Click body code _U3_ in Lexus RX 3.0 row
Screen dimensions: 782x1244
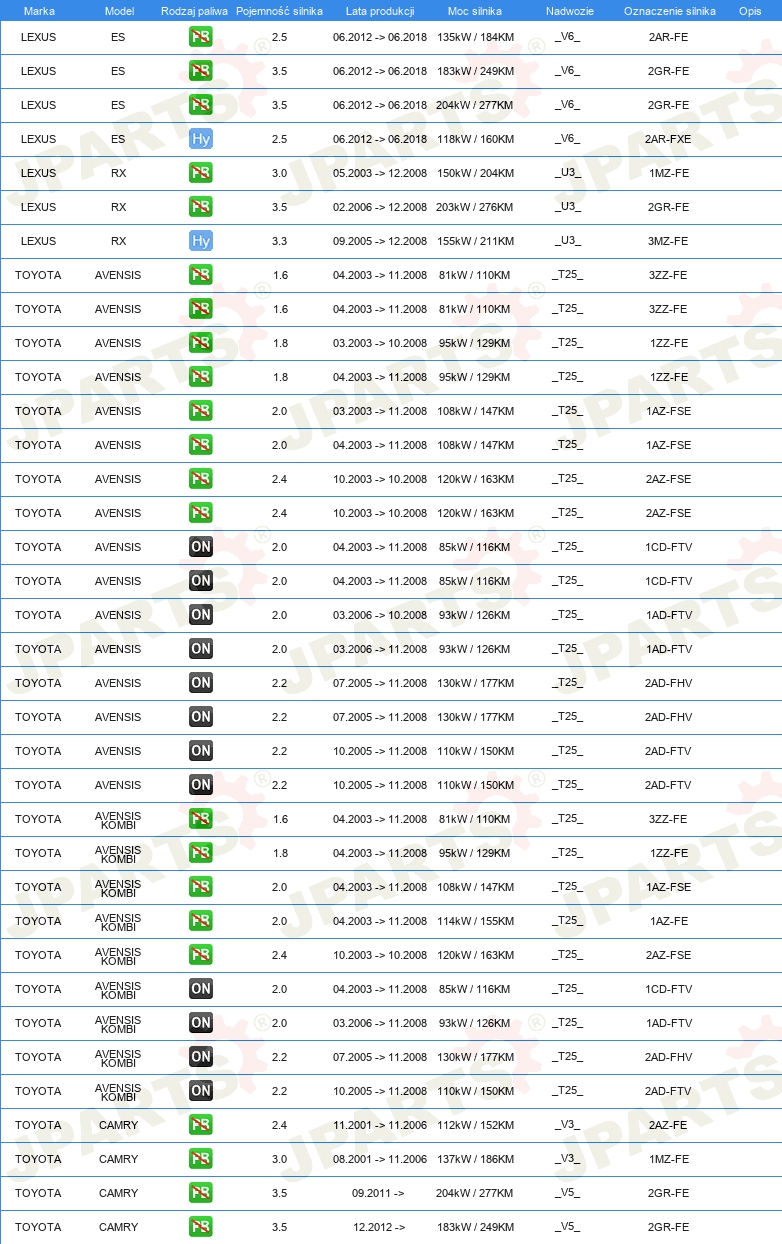click(x=568, y=173)
